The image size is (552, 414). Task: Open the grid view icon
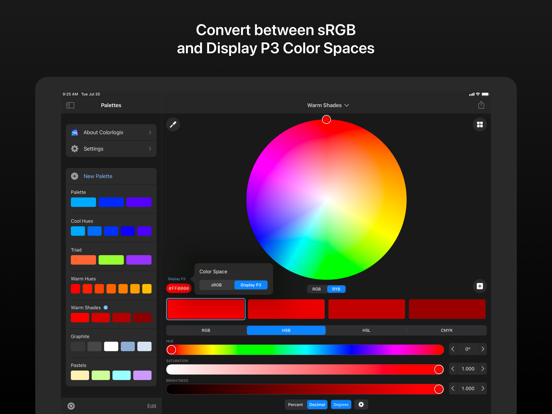click(x=479, y=125)
